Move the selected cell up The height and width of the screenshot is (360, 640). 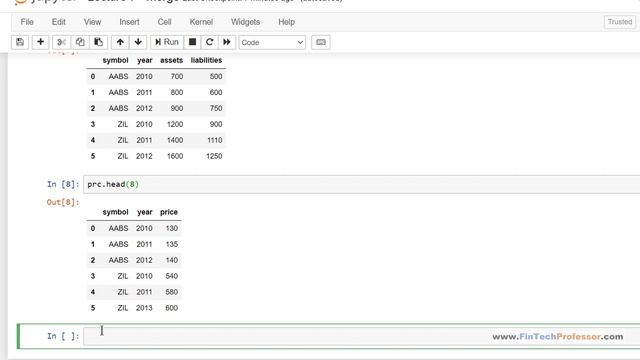pos(120,42)
